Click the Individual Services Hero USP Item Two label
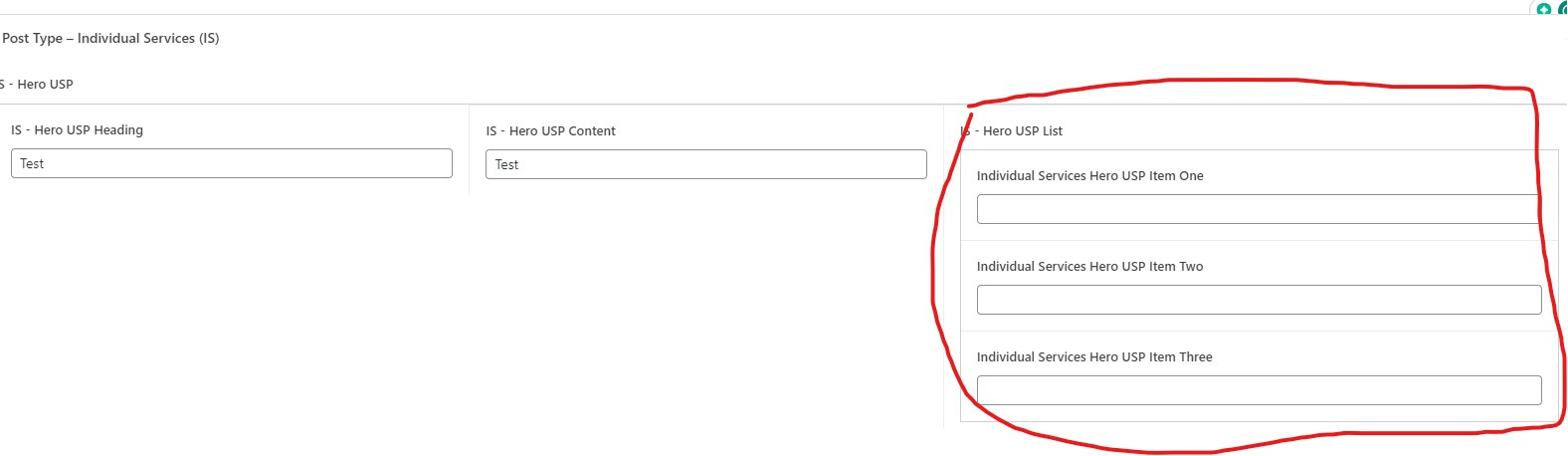The width and height of the screenshot is (1568, 456). (x=1089, y=267)
